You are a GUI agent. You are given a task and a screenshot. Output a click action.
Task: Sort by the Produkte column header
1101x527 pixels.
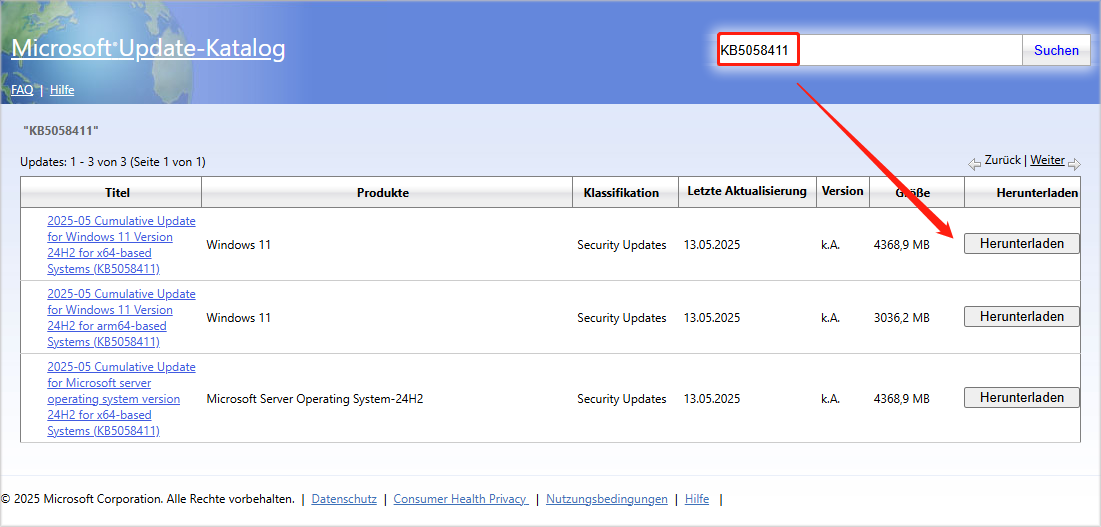(383, 192)
